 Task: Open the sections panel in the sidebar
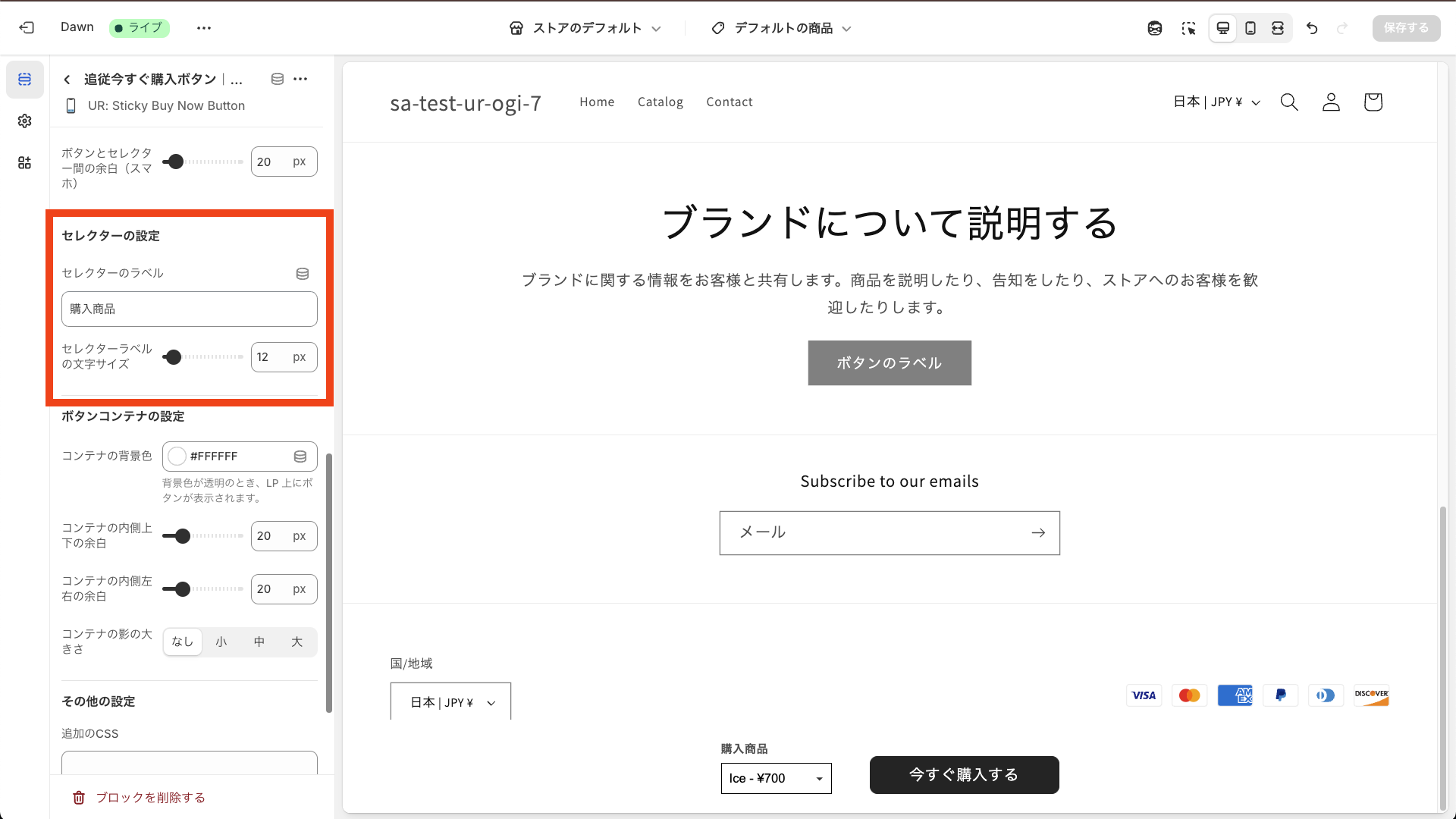tap(24, 79)
